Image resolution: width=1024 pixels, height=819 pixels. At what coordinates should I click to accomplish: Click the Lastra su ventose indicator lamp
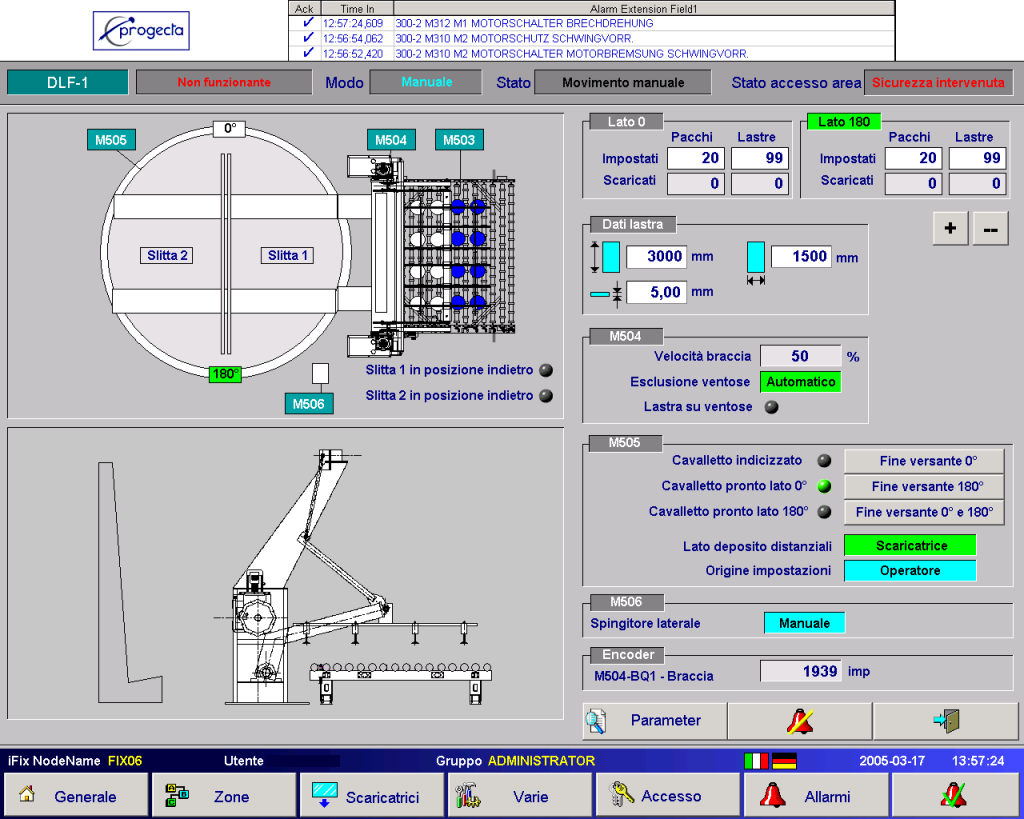pos(772,407)
